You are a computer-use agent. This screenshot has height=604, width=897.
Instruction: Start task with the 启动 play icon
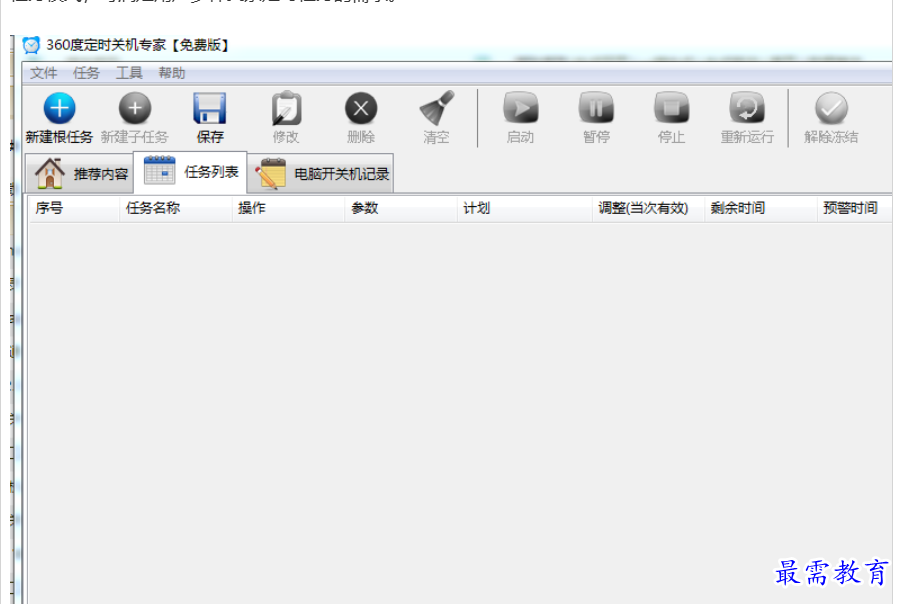point(521,108)
